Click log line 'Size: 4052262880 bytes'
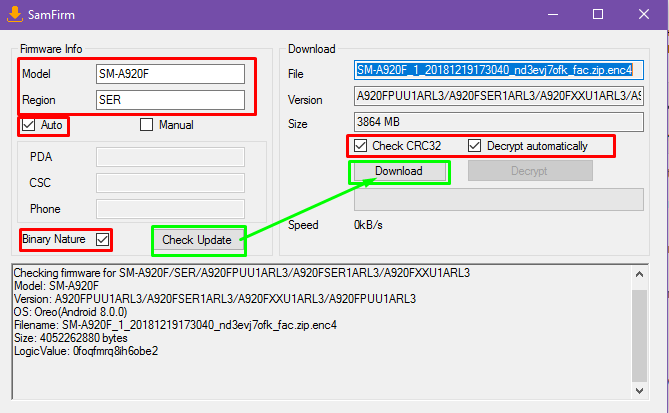669x413 pixels. [x=70, y=338]
